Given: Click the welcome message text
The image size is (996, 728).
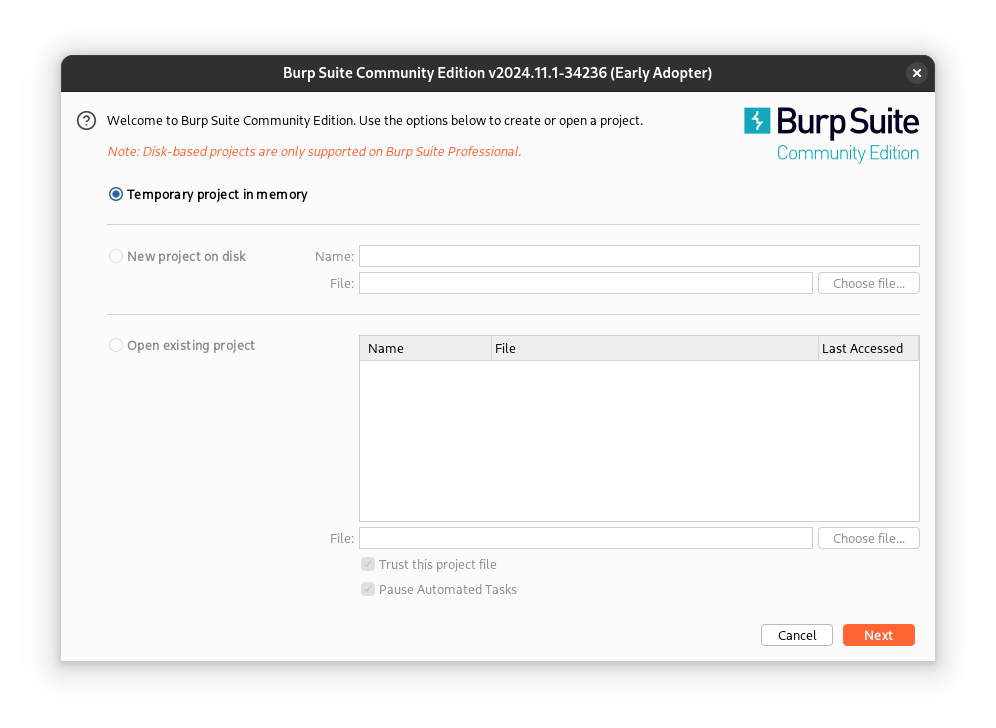Looking at the screenshot, I should (x=375, y=121).
